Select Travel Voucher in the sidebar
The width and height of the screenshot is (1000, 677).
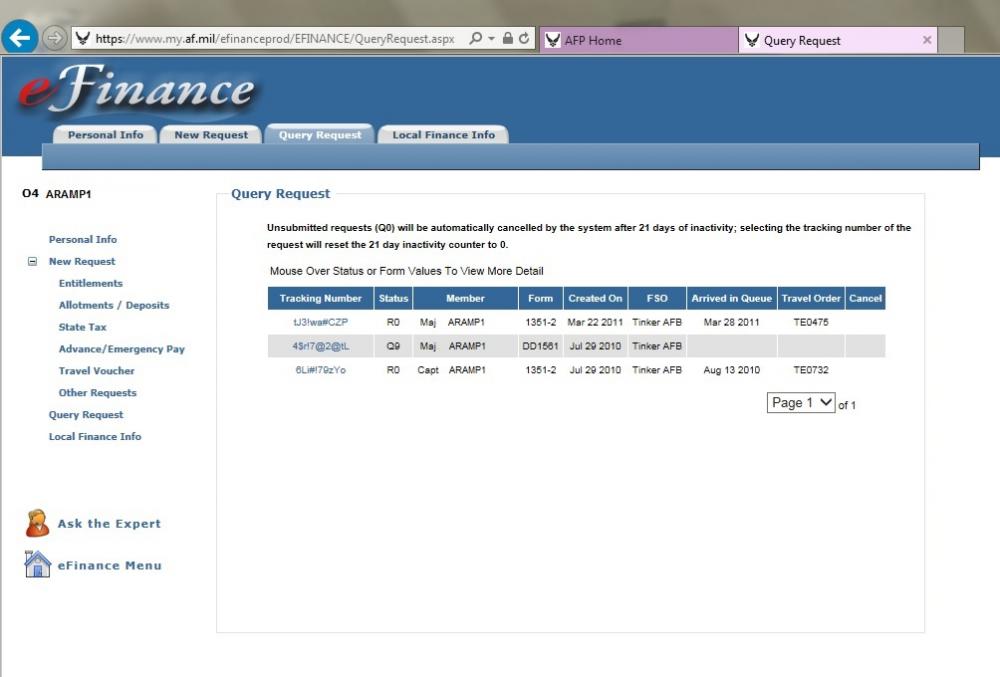click(96, 371)
